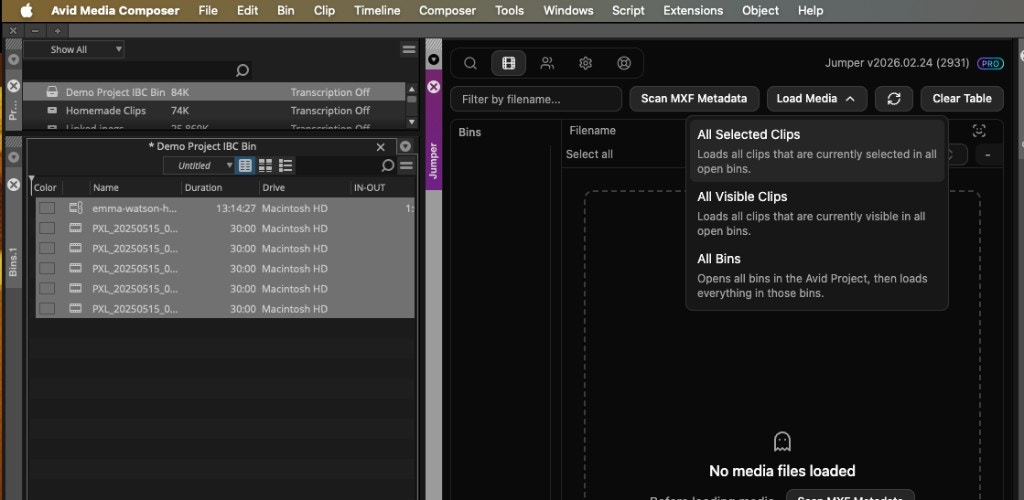Screen dimensions: 1024x500
Task: Click the color box of emma-watson-h... row
Action: (x=46, y=208)
